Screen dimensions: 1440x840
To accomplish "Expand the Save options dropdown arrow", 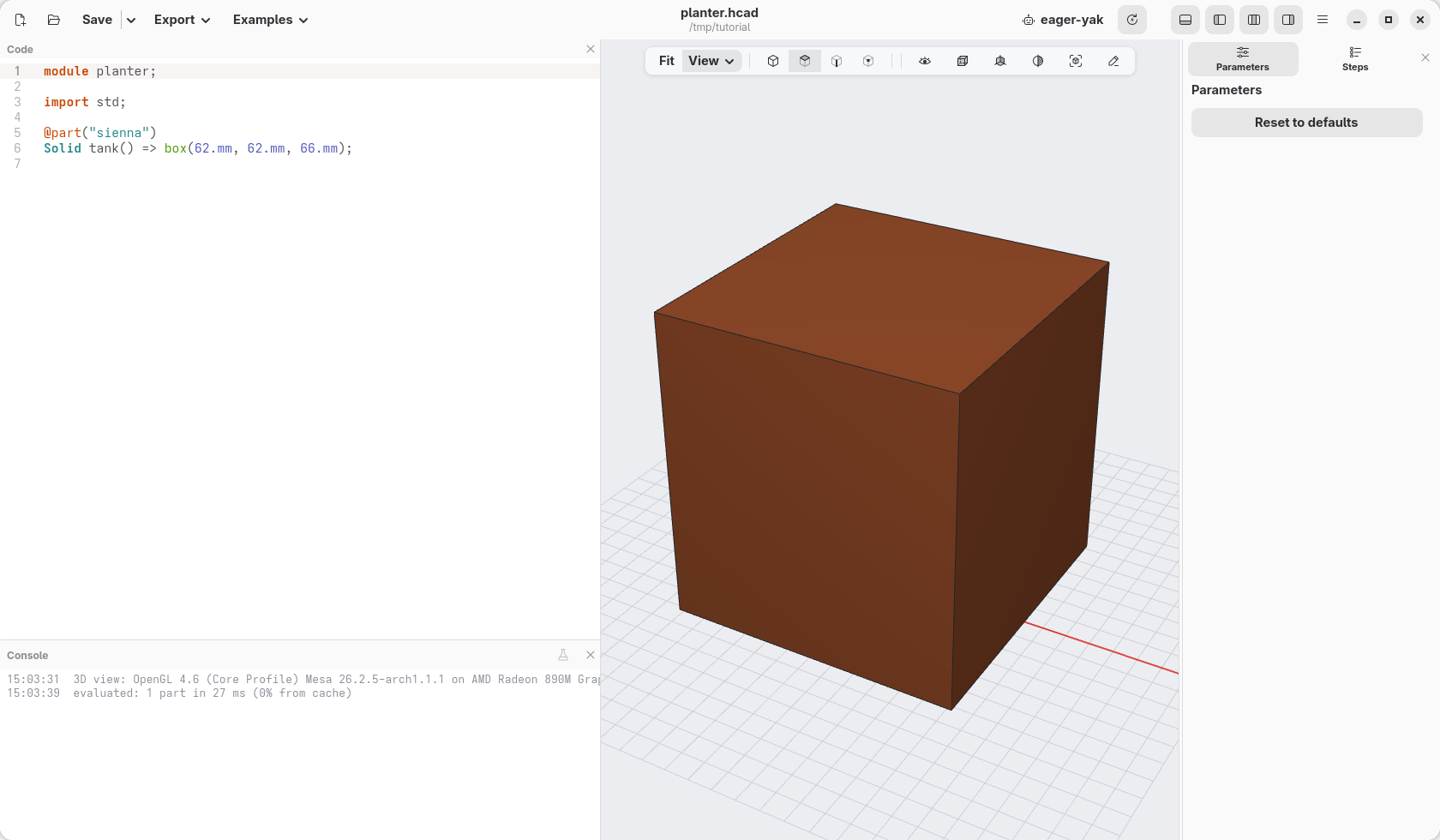I will point(131,20).
